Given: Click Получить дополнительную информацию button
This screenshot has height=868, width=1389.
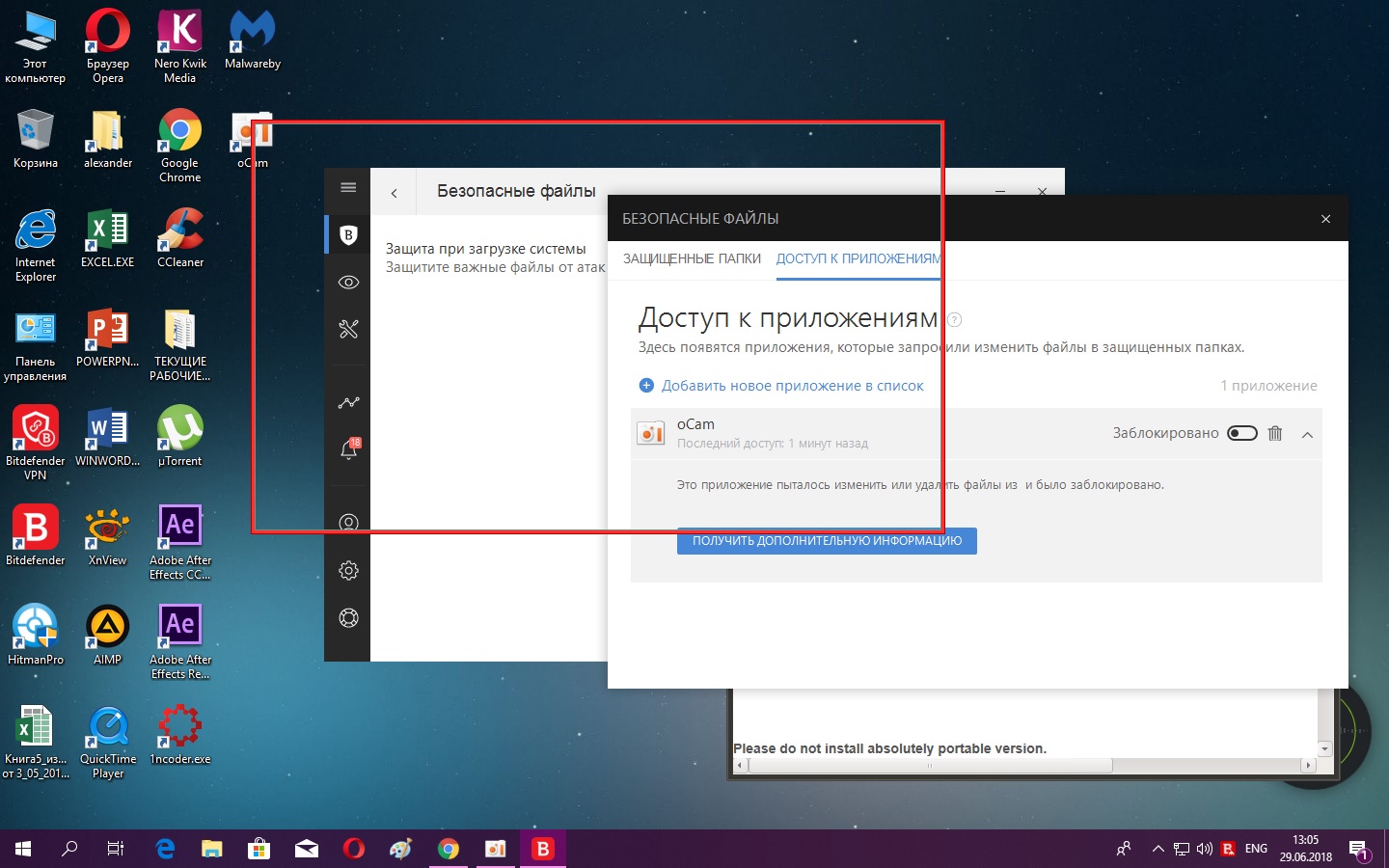Looking at the screenshot, I should [827, 541].
